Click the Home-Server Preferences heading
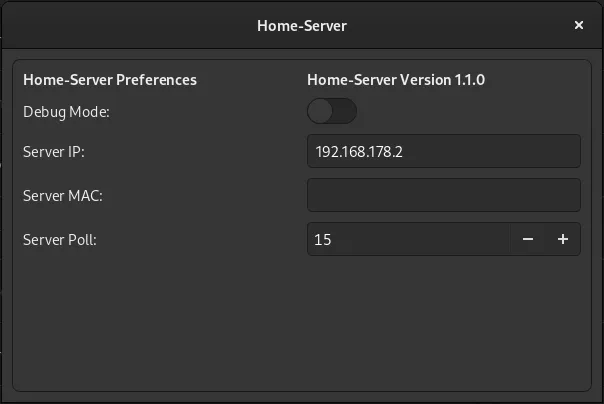 (x=110, y=80)
